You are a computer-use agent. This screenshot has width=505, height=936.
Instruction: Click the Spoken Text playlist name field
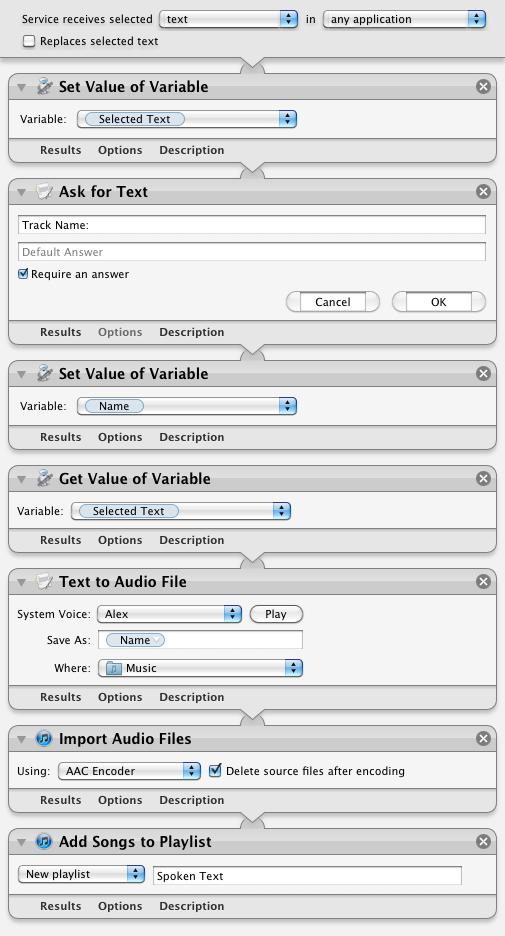(307, 876)
